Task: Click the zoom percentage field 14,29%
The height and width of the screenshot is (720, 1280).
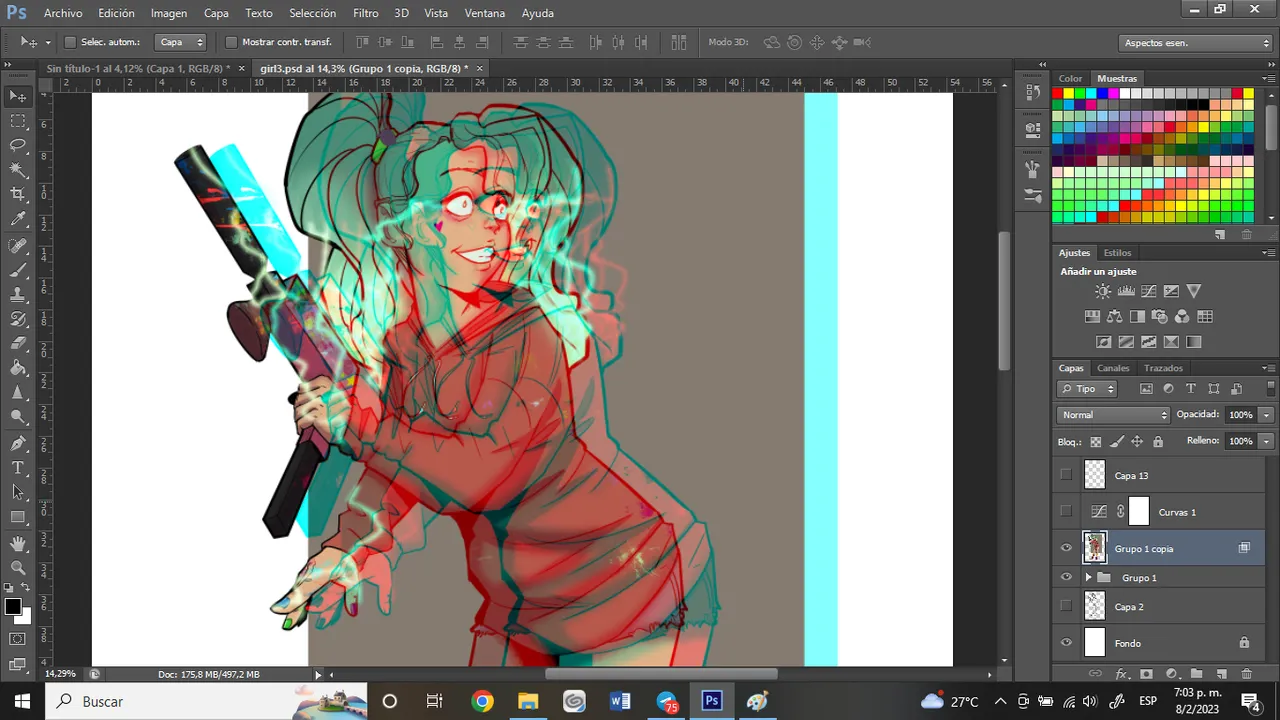Action: coord(60,674)
